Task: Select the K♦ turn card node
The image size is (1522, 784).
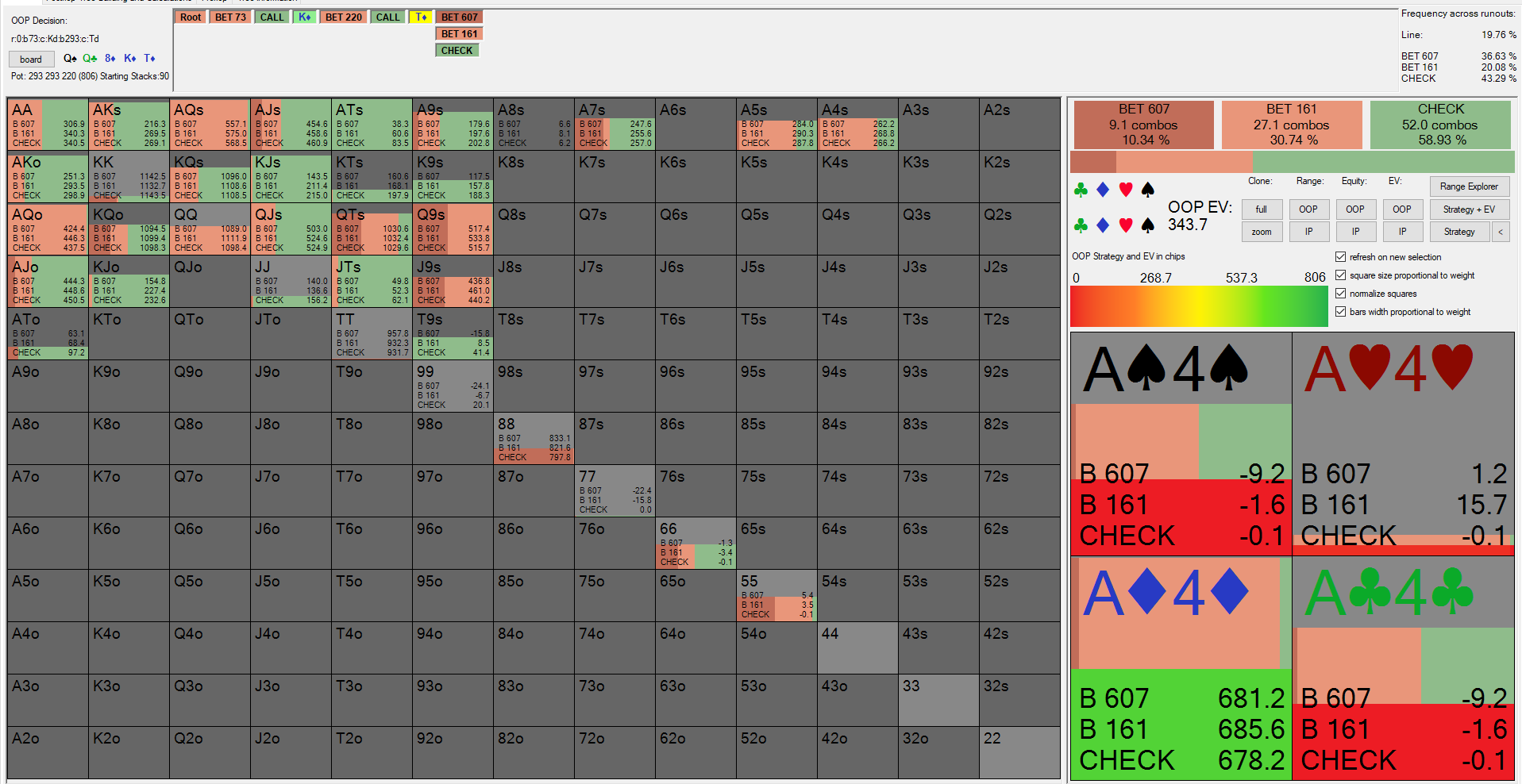Action: pyautogui.click(x=304, y=17)
